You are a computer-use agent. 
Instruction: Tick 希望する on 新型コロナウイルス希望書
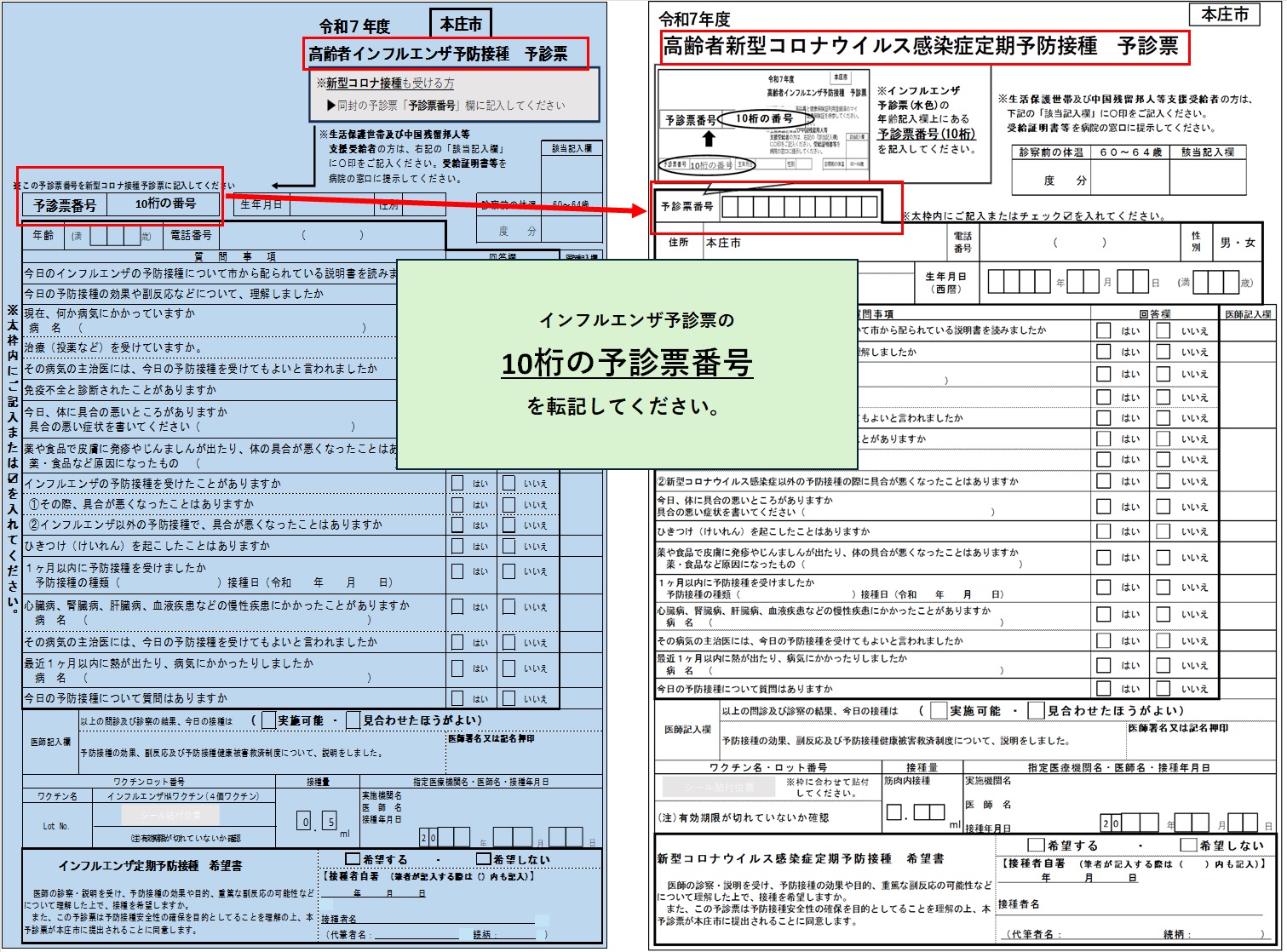(x=1037, y=845)
